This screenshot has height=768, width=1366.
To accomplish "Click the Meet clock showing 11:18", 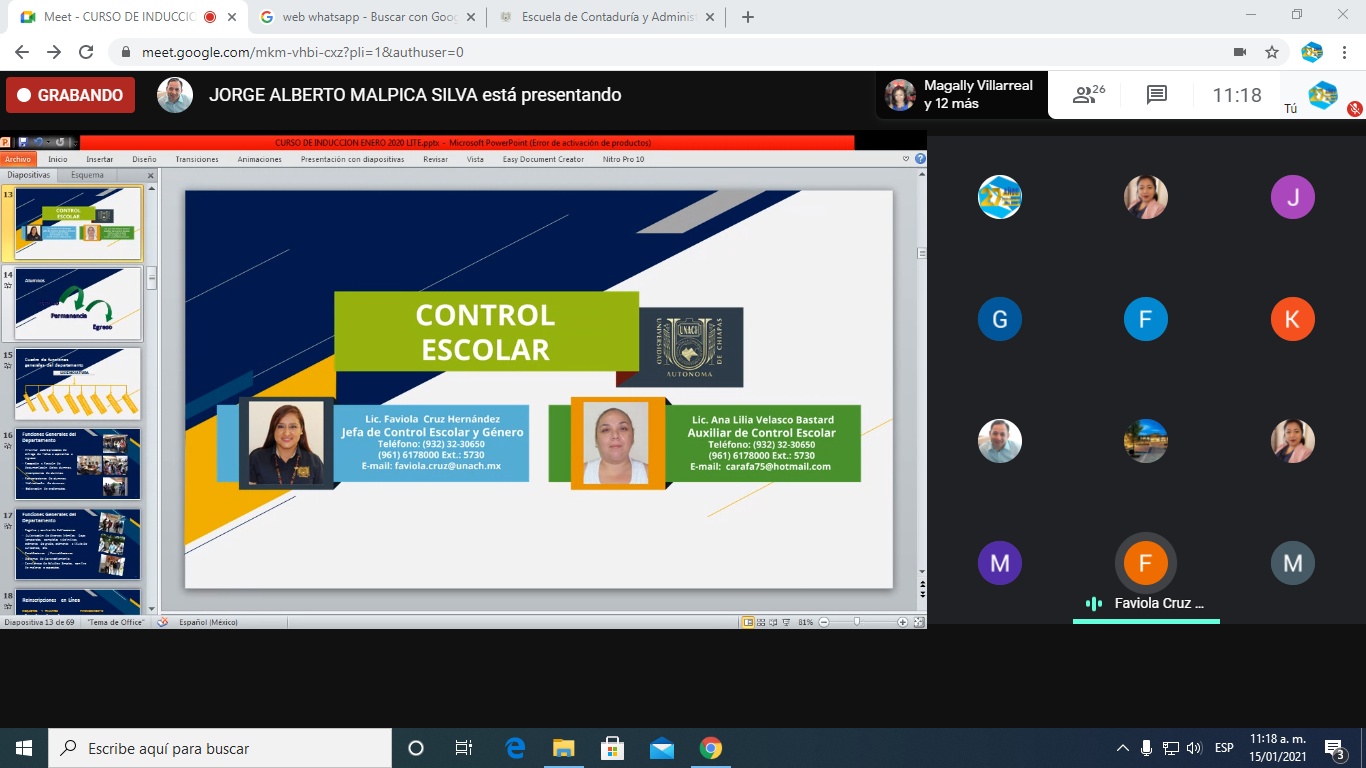I will coord(1237,95).
